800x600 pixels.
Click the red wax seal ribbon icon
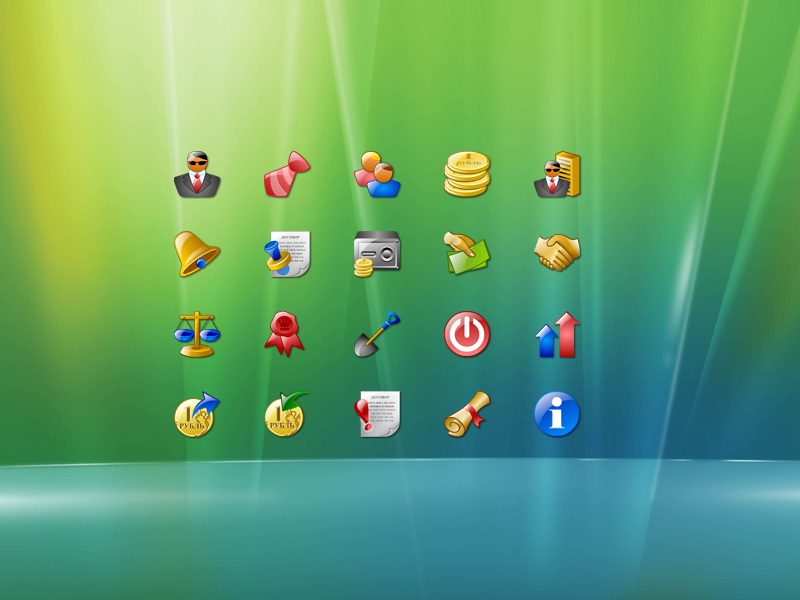pos(284,334)
